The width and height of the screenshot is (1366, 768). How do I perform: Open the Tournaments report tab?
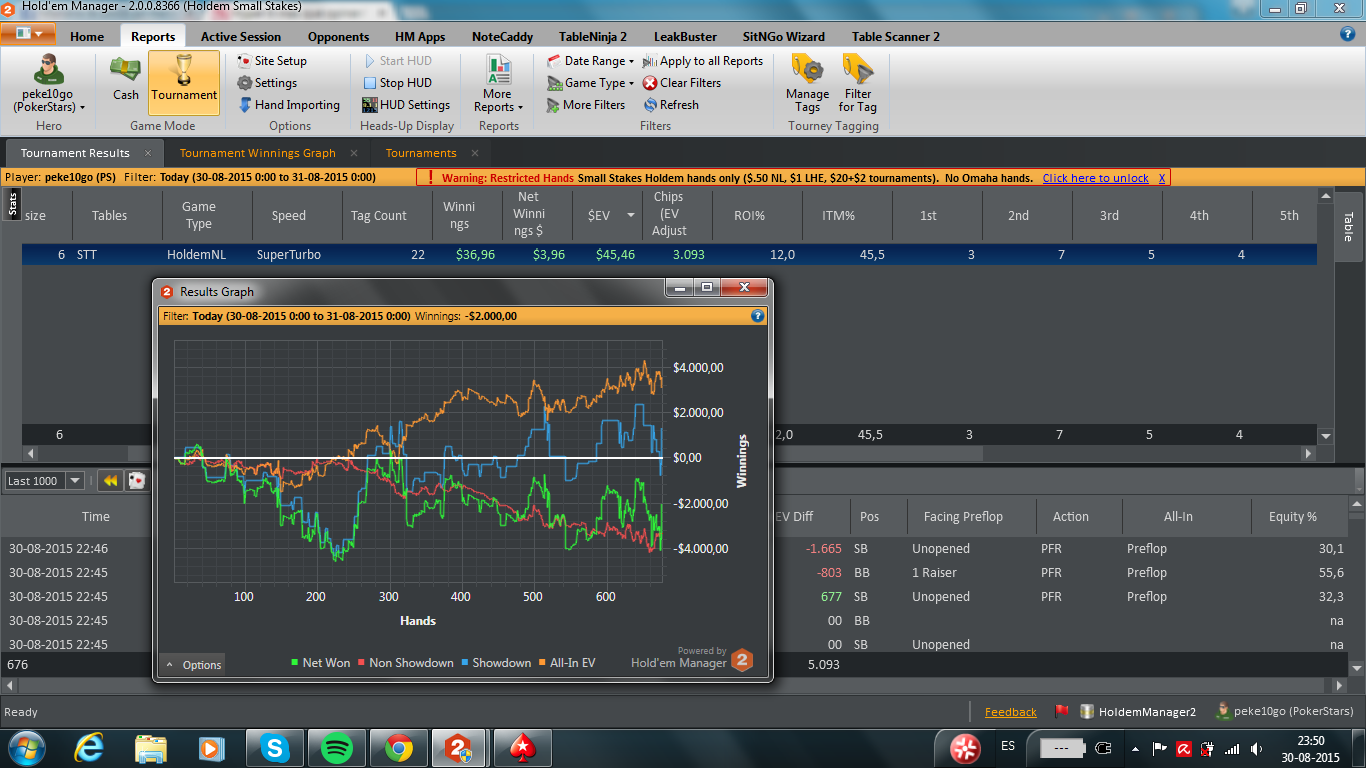pyautogui.click(x=421, y=153)
